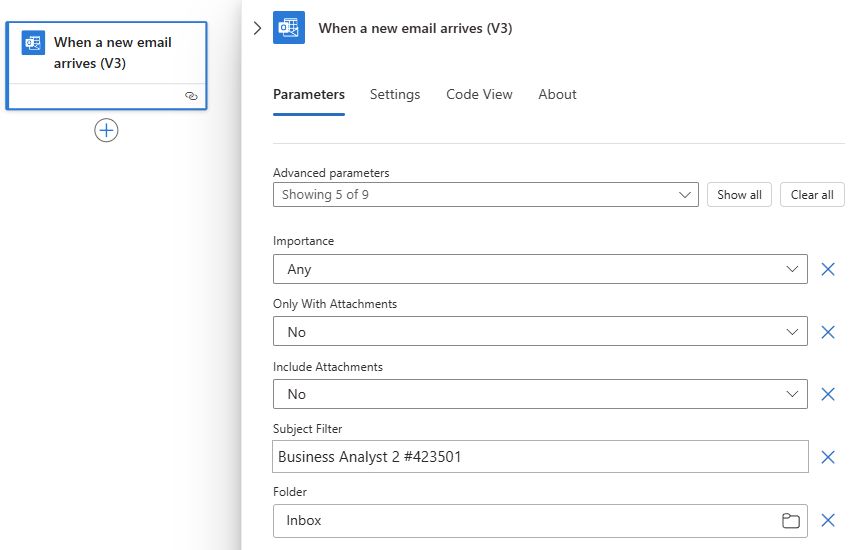Click the add step plus icon
This screenshot has height=550, width=850.
pos(106,130)
